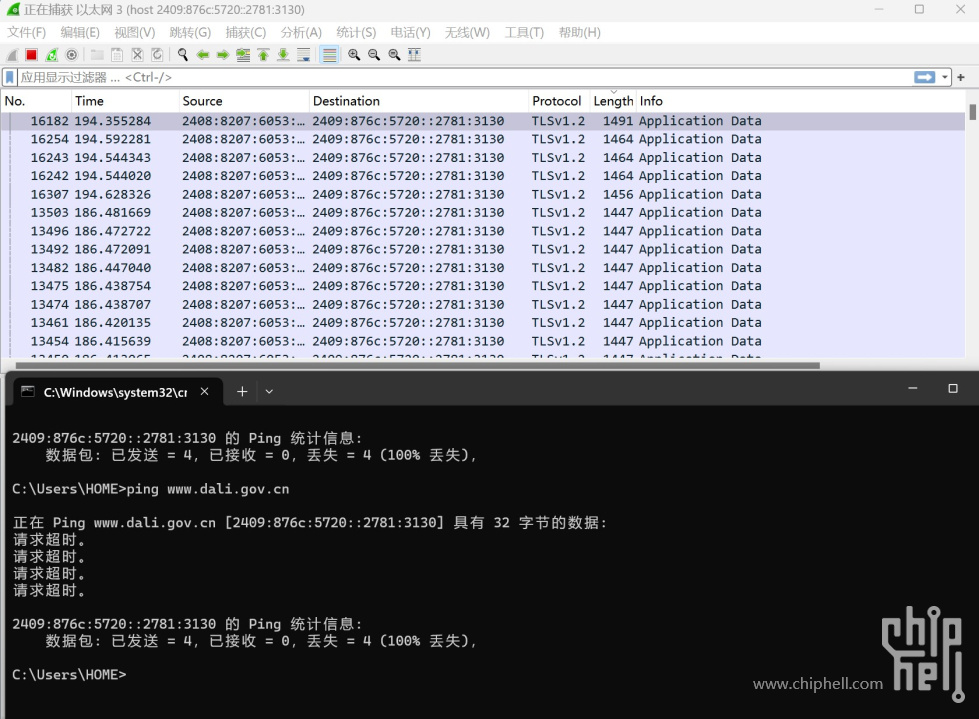
Task: Save the capture file icon
Action: click(117, 55)
